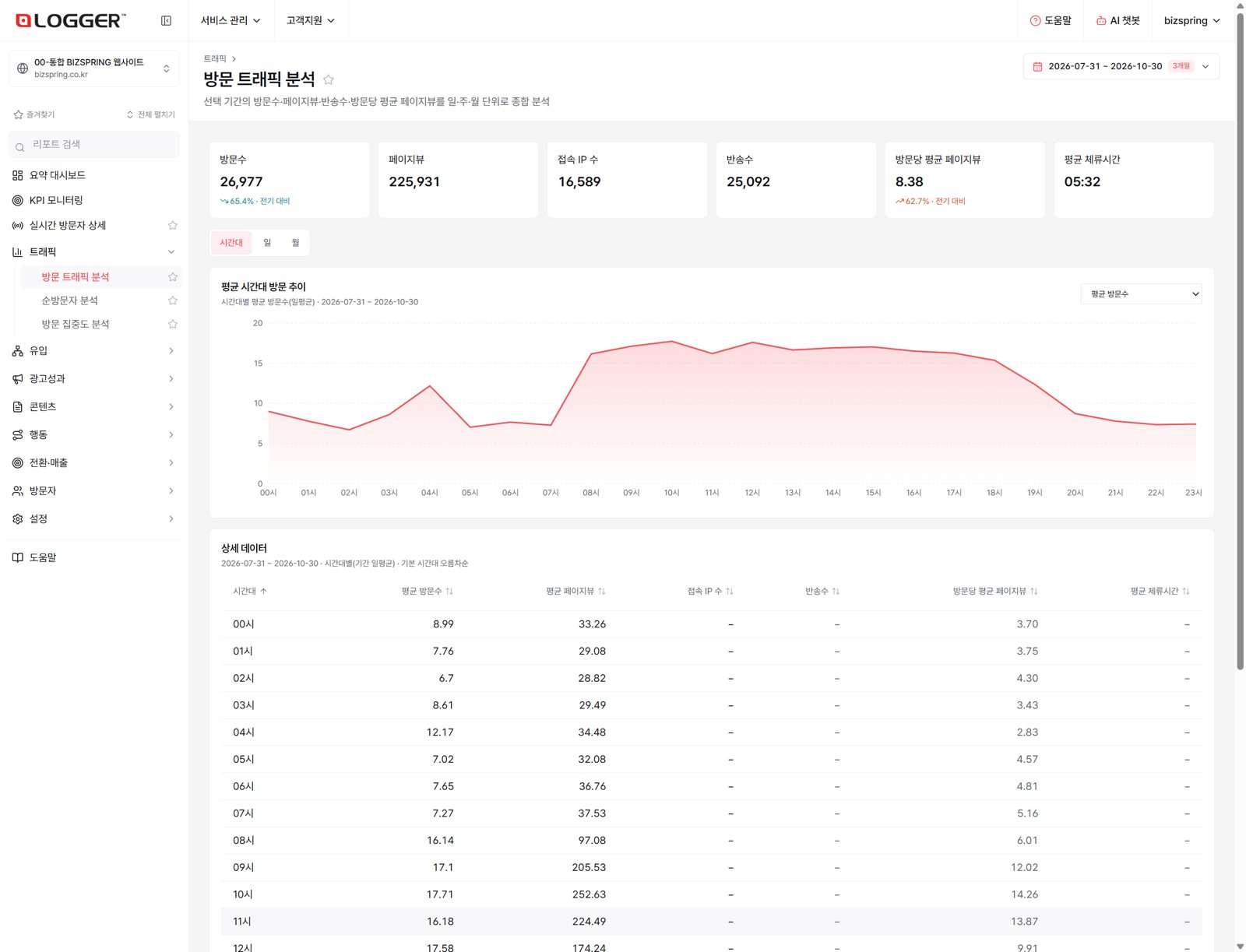The height and width of the screenshot is (952, 1246).
Task: Click the 도움말 question mark icon in header
Action: (1035, 21)
